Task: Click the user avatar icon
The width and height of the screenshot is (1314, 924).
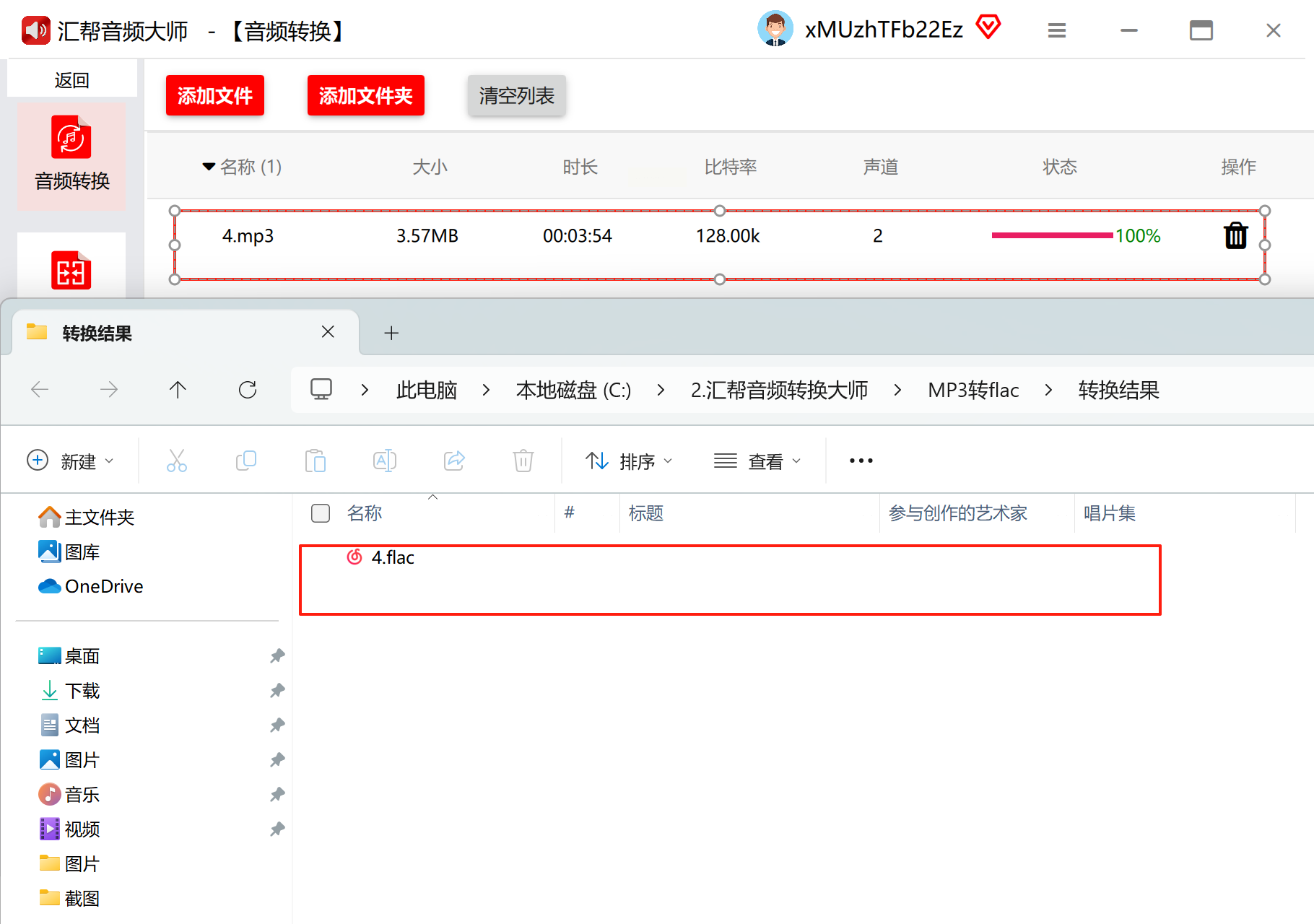Action: coord(775,29)
